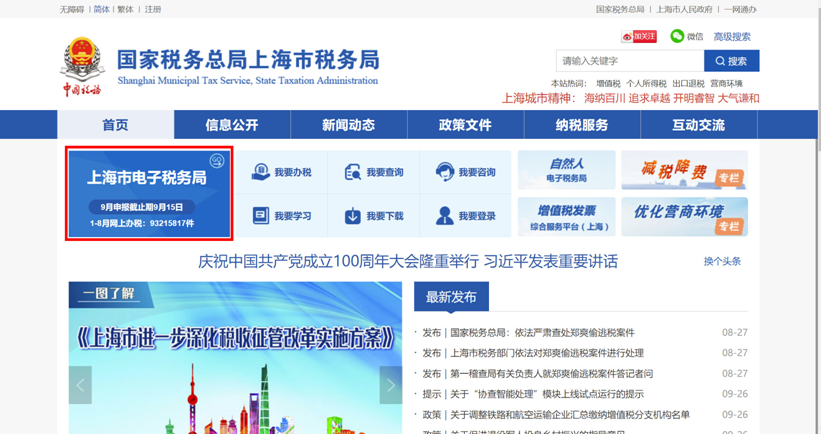
Task: Show previous slide with left arrow
Action: [x=80, y=385]
